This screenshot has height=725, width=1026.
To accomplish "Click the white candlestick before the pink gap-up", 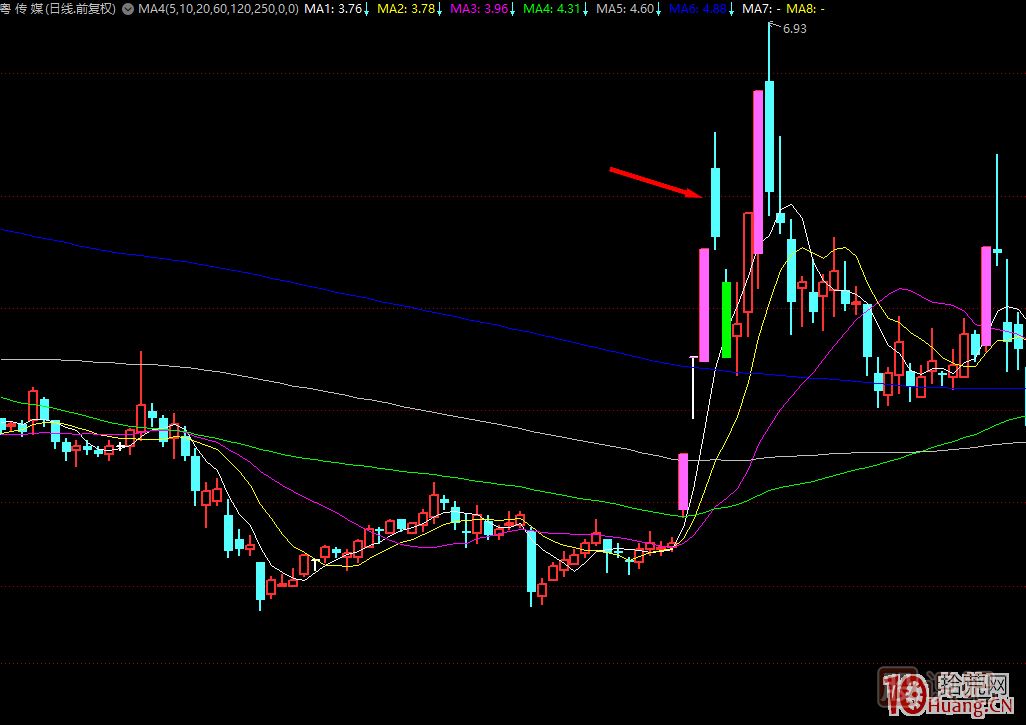I will pos(693,385).
